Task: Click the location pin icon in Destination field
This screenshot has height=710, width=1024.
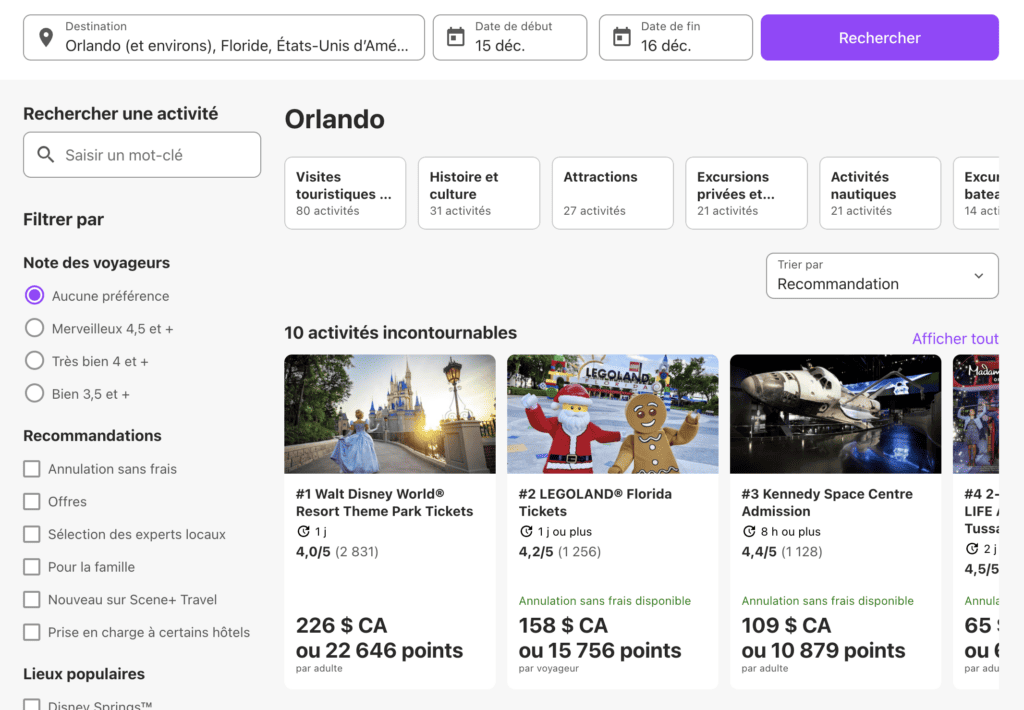Action: pyautogui.click(x=46, y=38)
